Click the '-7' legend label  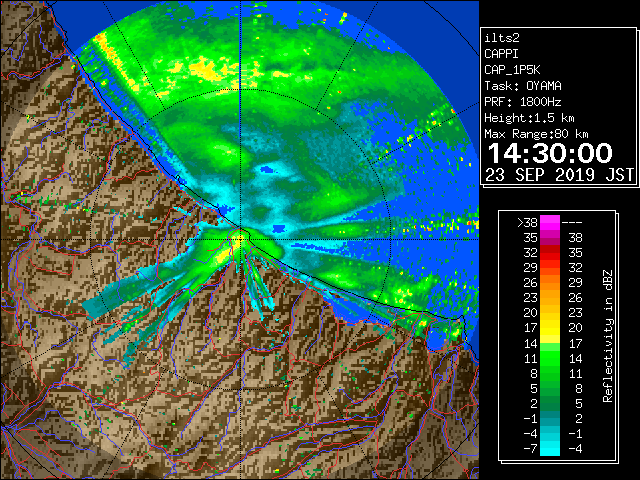(530, 449)
